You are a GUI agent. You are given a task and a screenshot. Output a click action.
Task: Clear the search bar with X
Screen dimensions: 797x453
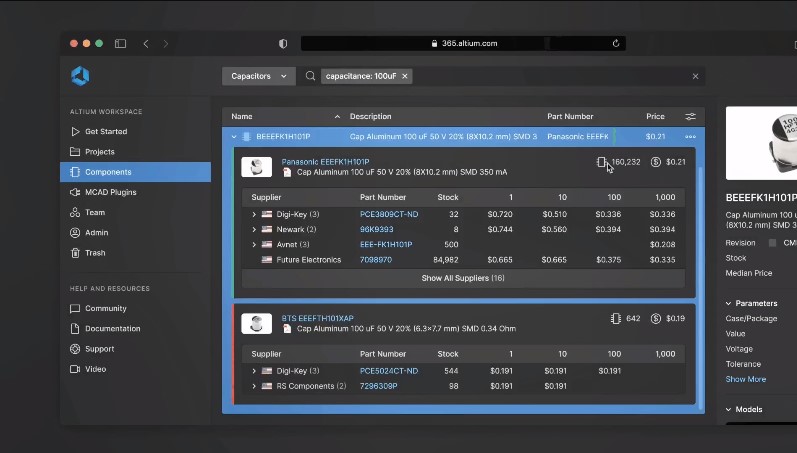pyautogui.click(x=695, y=76)
